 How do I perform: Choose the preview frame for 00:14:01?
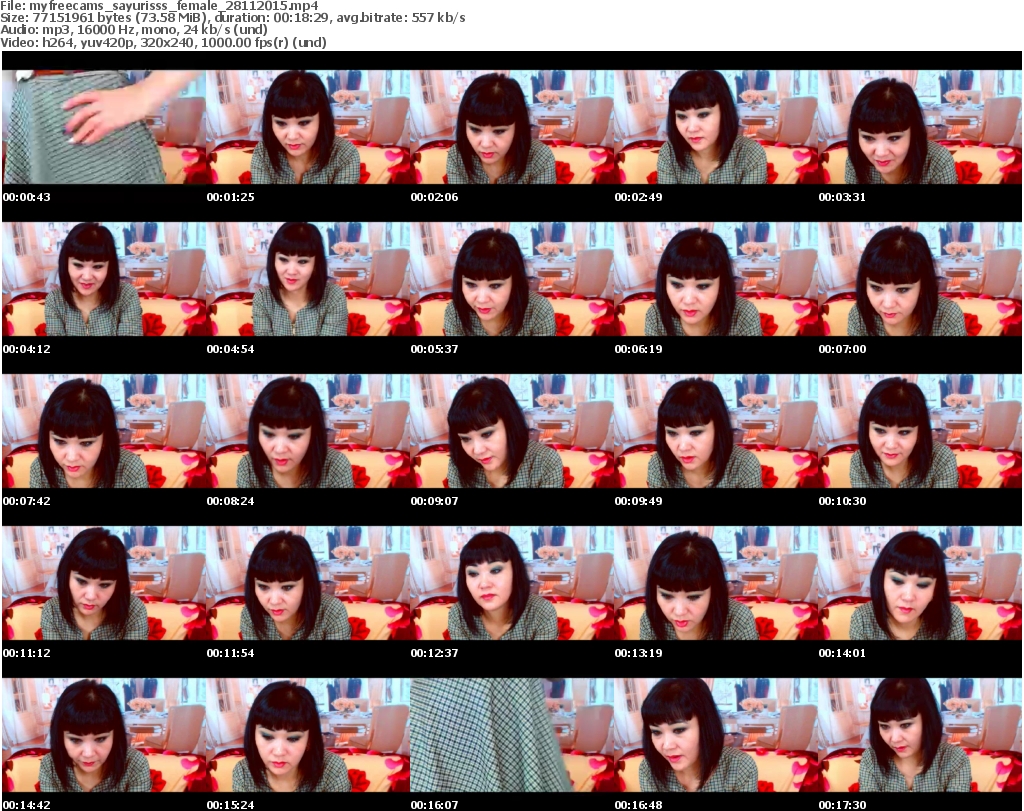click(920, 583)
